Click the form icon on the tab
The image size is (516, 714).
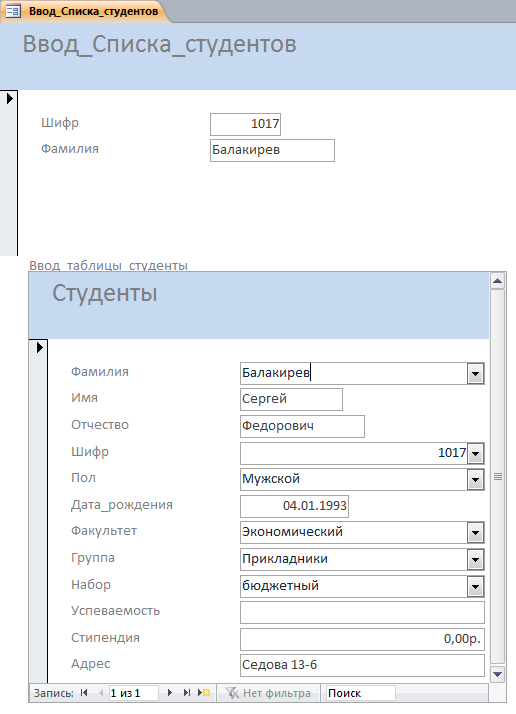[13, 11]
